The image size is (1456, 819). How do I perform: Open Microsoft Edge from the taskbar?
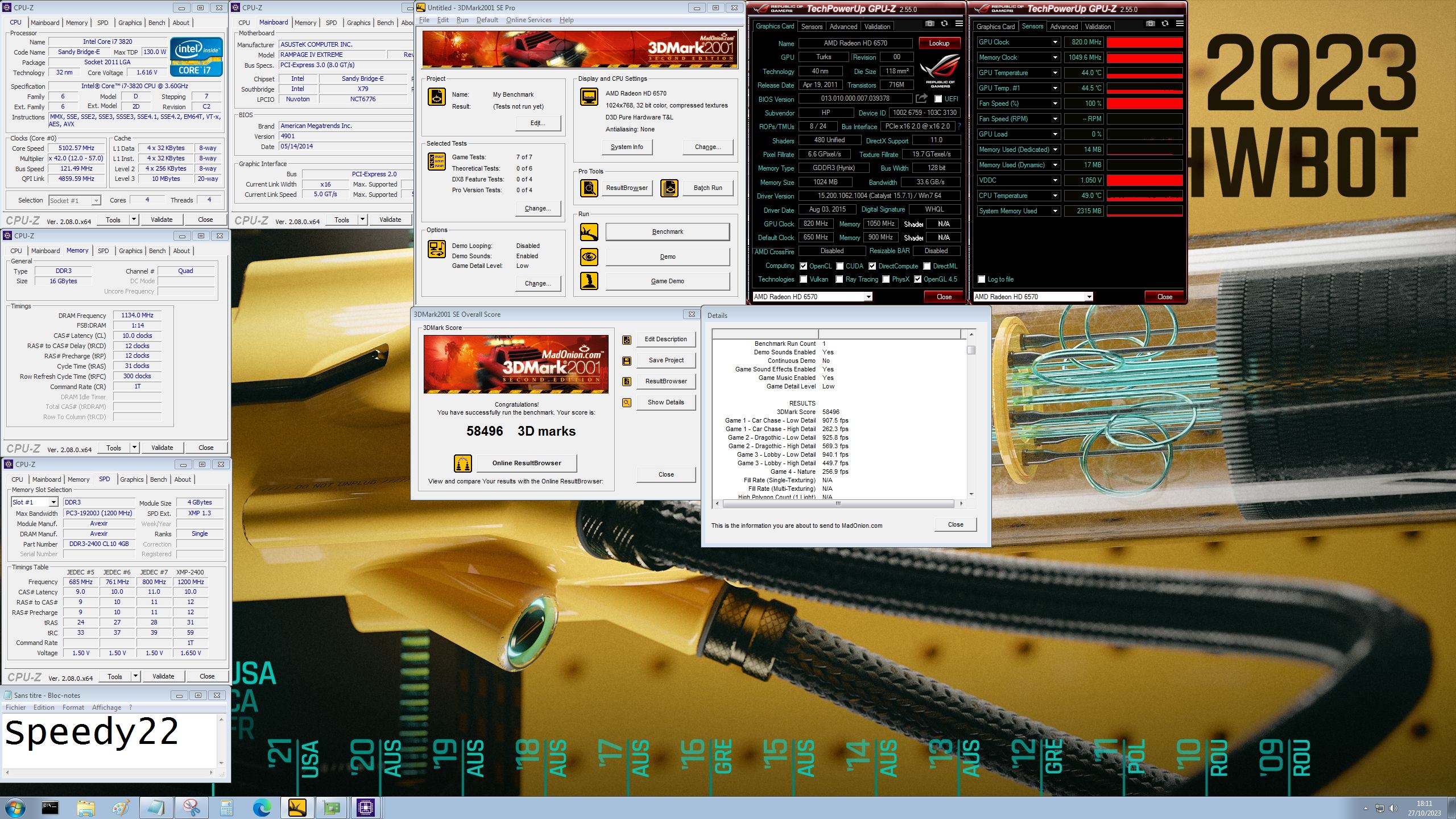[x=262, y=807]
